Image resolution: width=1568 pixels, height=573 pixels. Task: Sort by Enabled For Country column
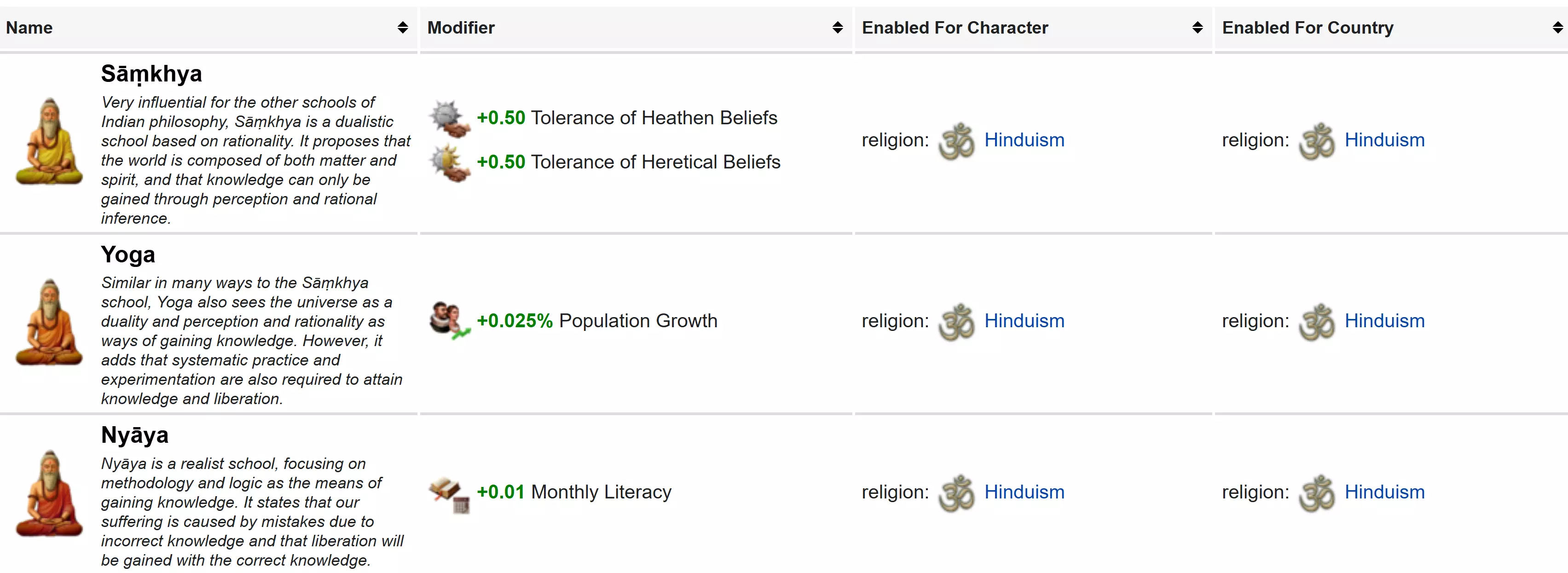pyautogui.click(x=1557, y=28)
